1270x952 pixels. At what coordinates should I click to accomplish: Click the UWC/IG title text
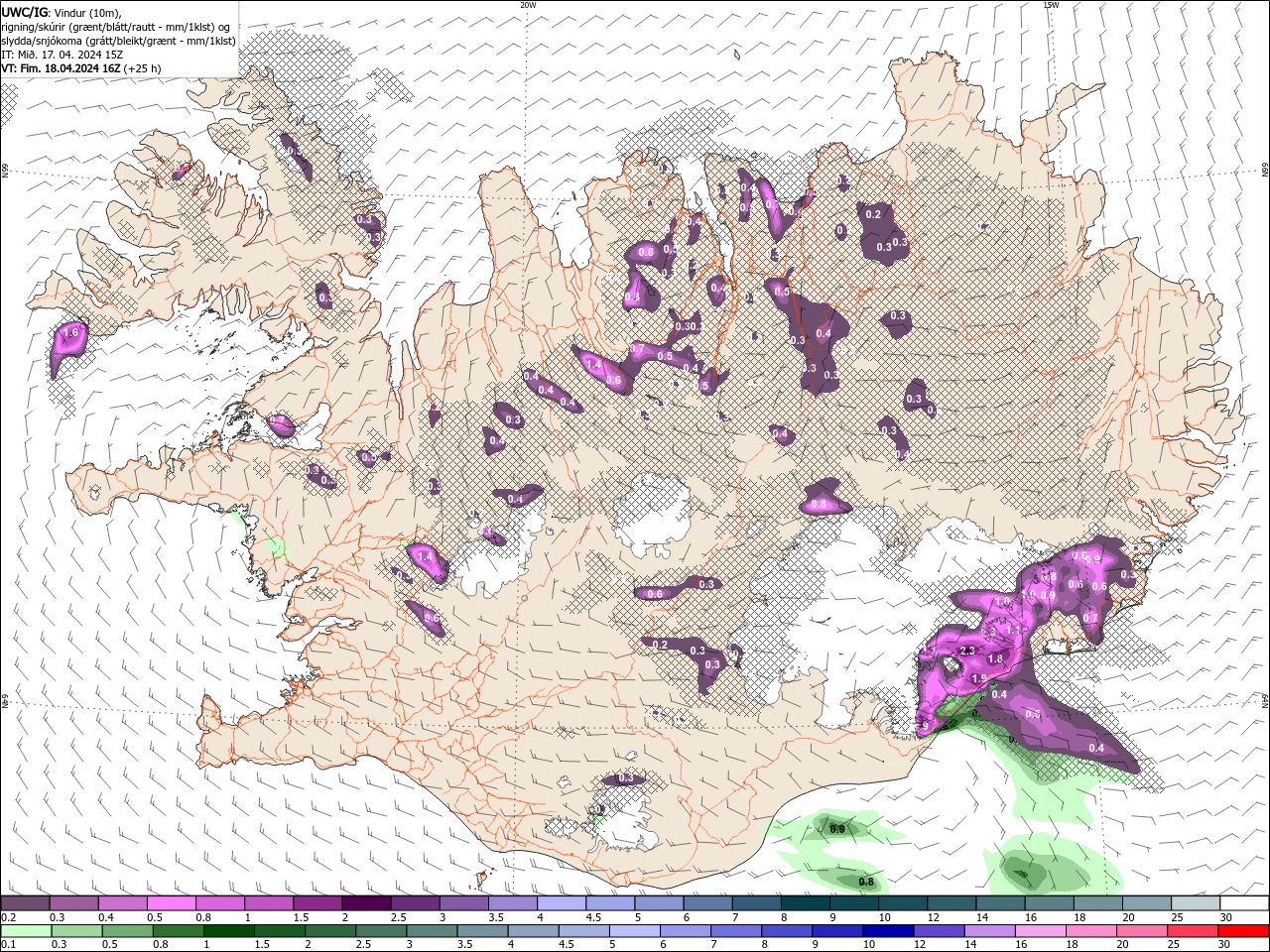24,12
